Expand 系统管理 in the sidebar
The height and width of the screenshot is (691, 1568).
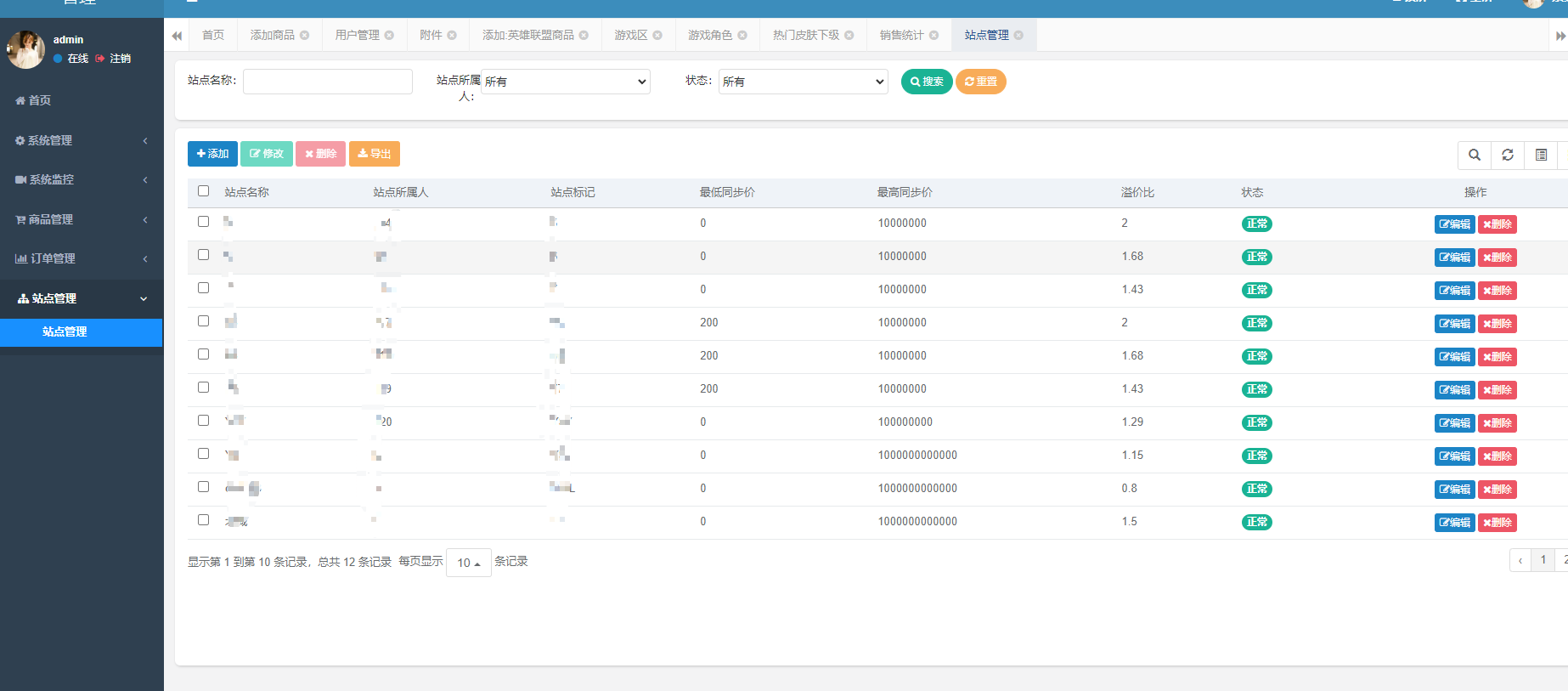click(x=82, y=140)
